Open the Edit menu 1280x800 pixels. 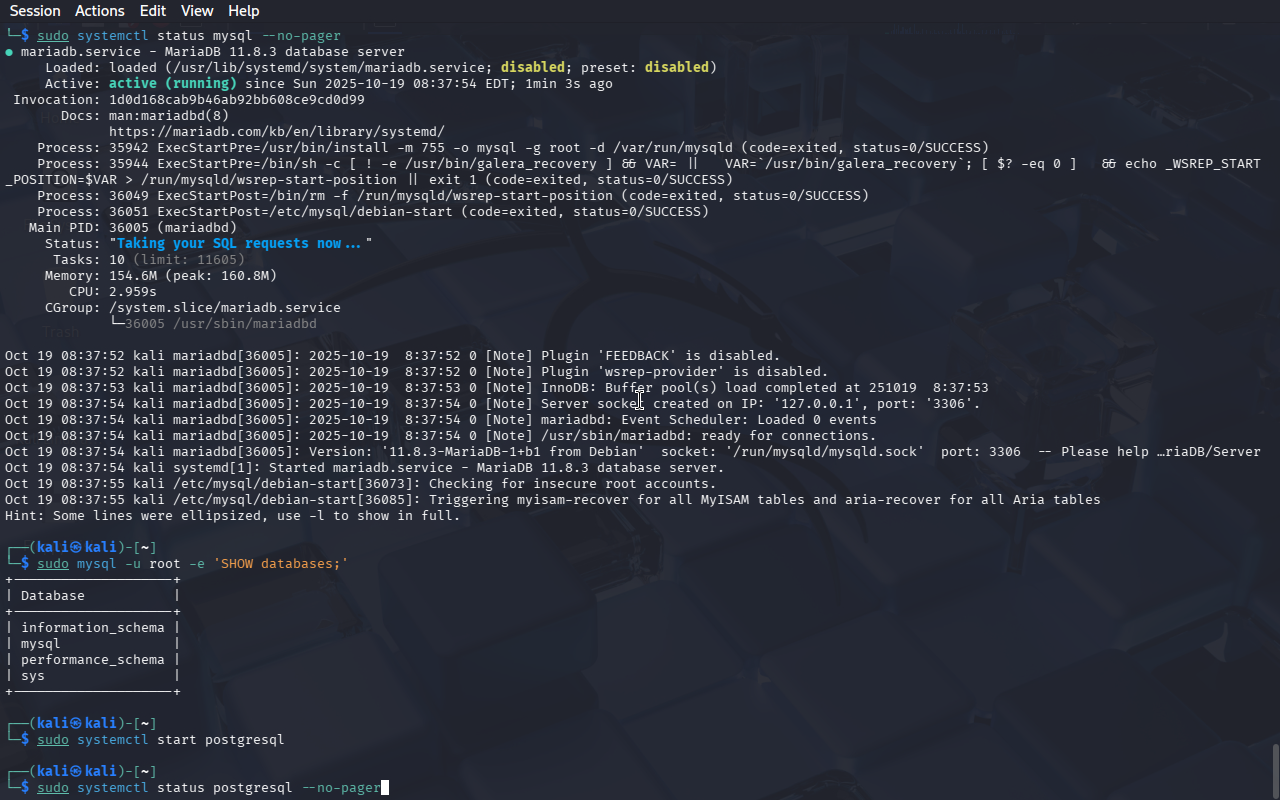pyautogui.click(x=153, y=11)
